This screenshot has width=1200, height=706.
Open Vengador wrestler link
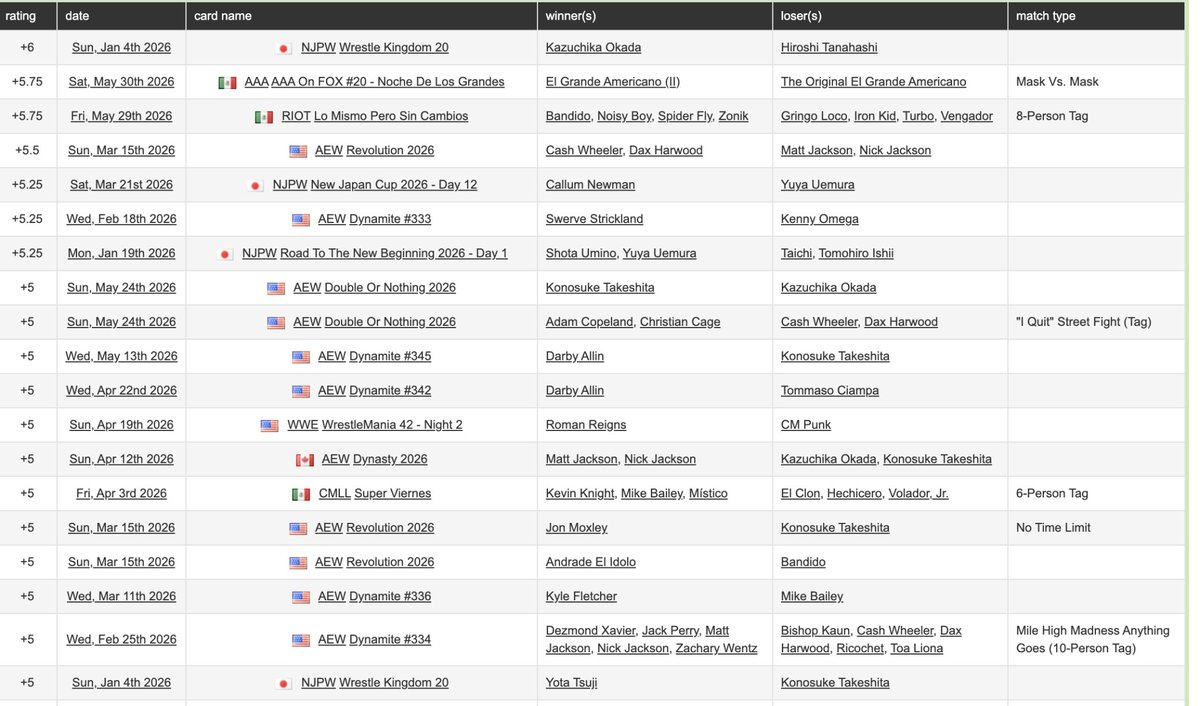(x=967, y=116)
